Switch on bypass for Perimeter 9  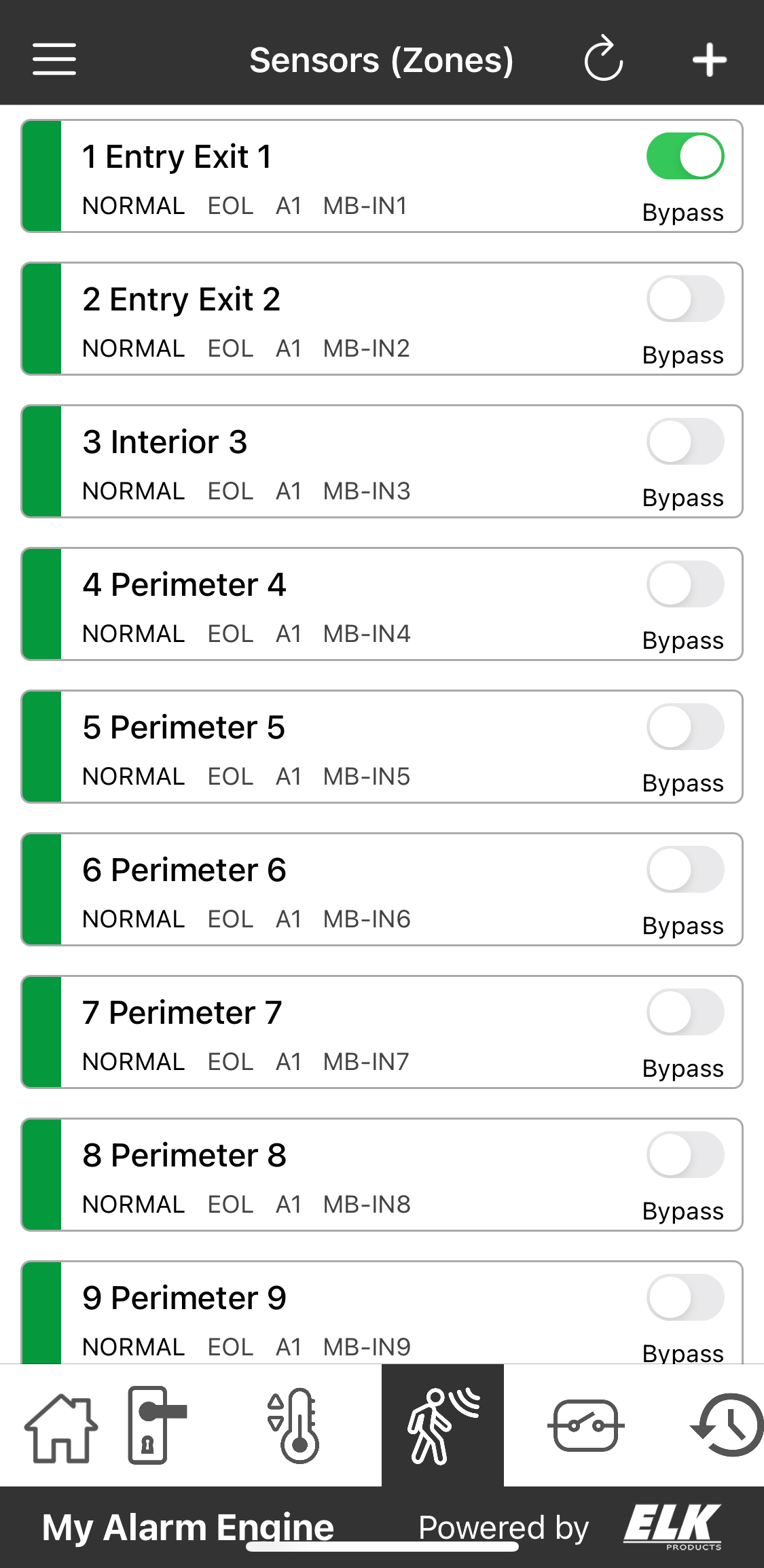[x=685, y=1298]
